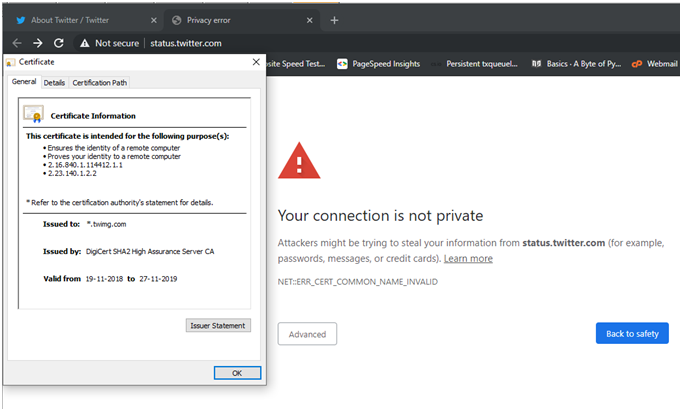Click the valid-from date 19-11-2018
Viewport: 682px width, 411px height.
click(104, 279)
